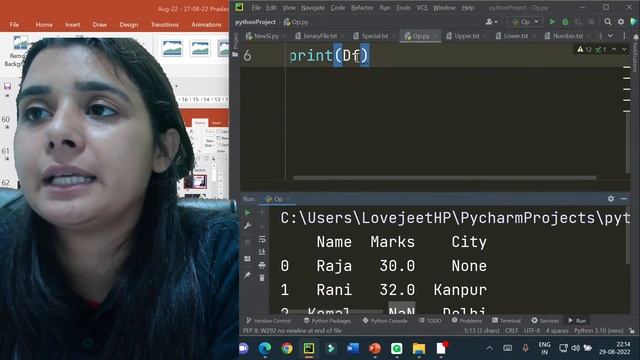Pin the Op run tab
Image resolution: width=640 pixels, height=360 pixels.
[247, 276]
